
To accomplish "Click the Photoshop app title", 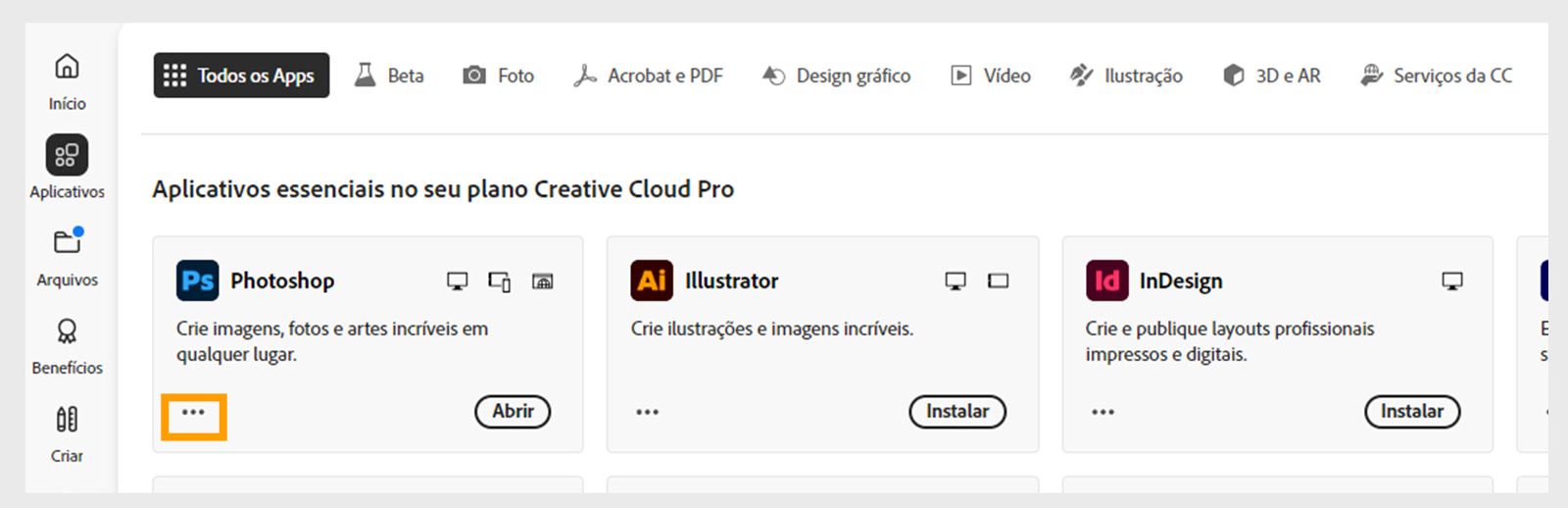I will tap(282, 281).
